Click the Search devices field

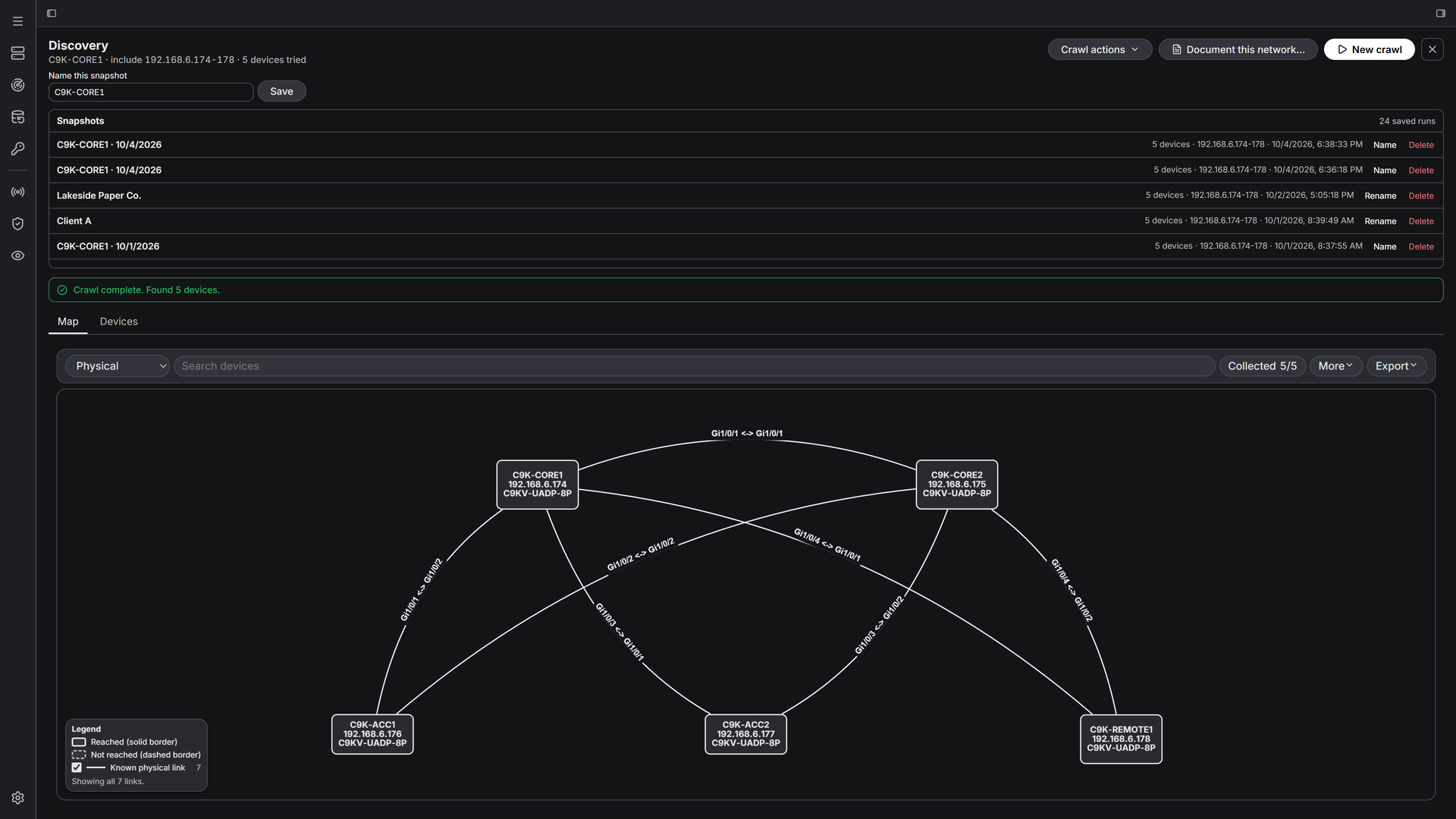(694, 366)
